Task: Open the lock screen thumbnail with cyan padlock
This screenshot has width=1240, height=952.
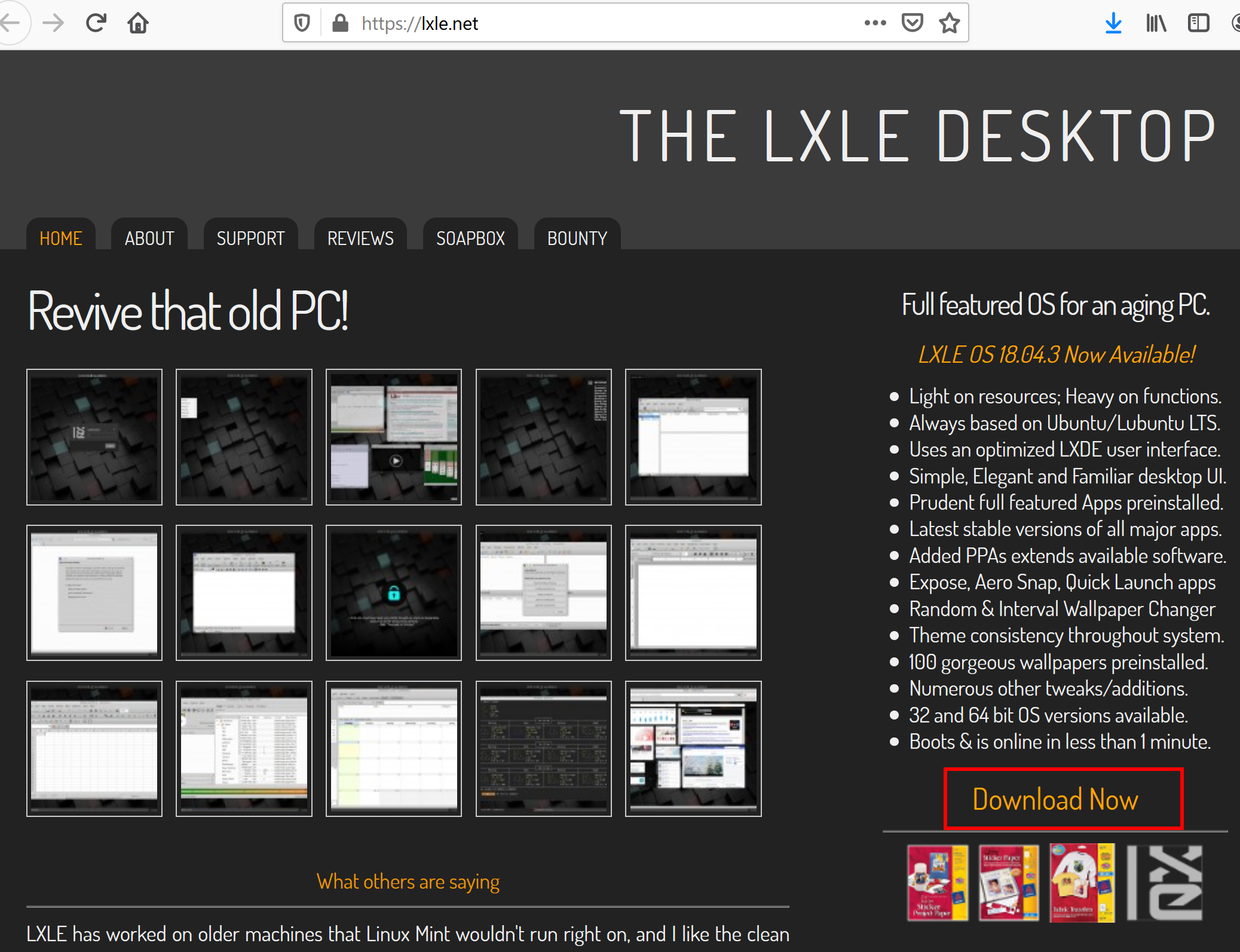Action: coord(394,593)
